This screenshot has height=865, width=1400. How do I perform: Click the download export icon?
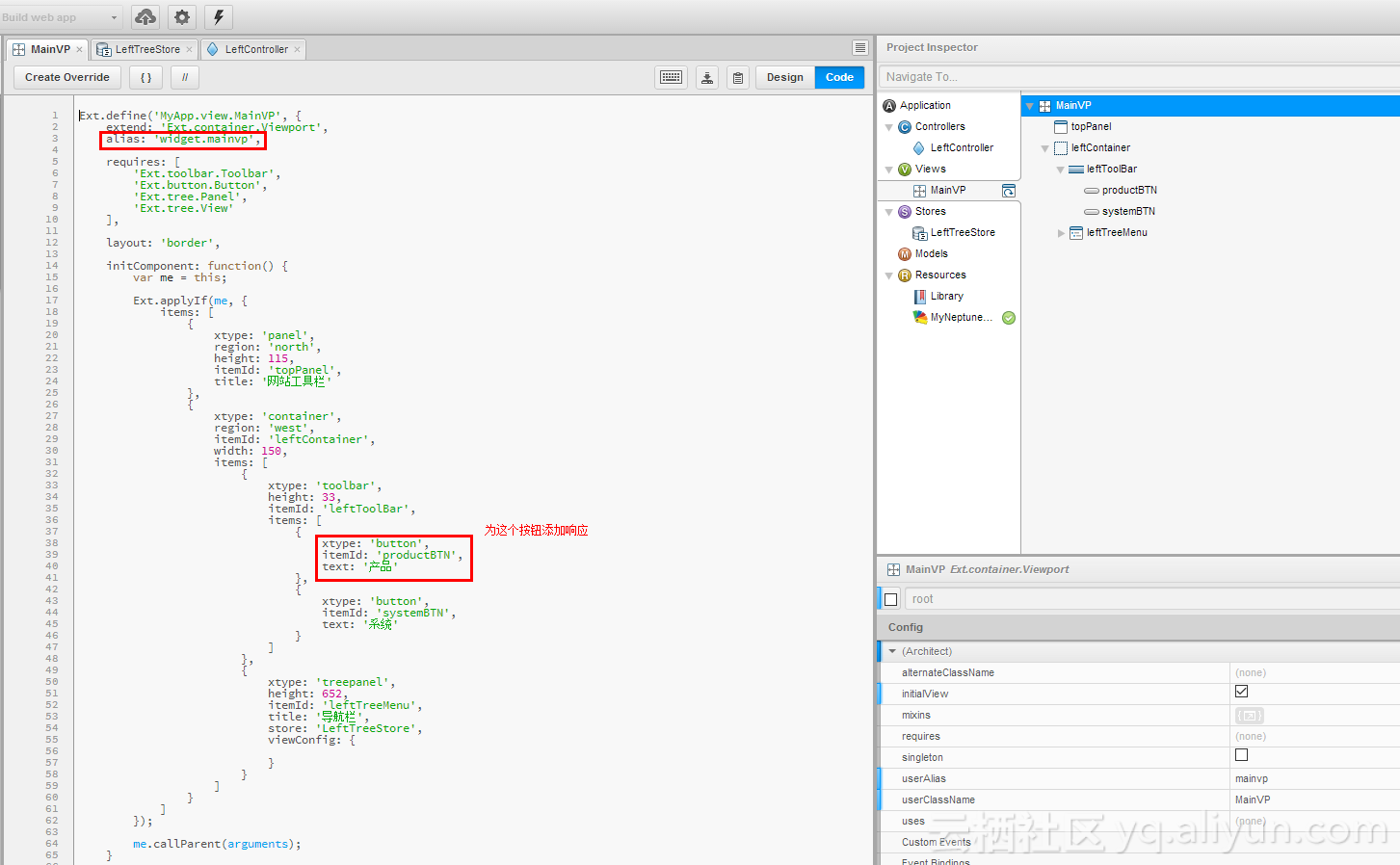707,77
